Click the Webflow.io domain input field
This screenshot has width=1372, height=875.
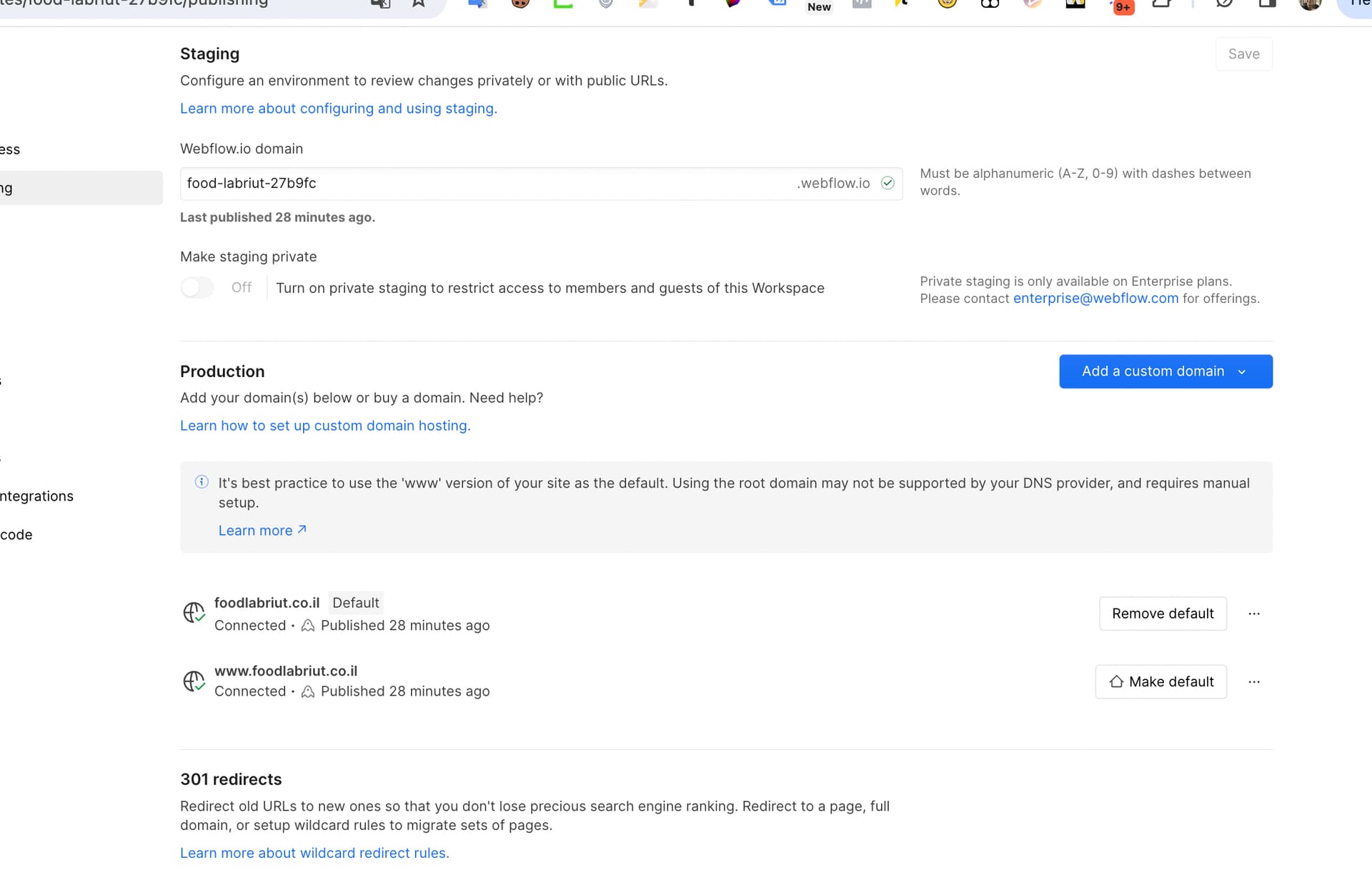(486, 184)
